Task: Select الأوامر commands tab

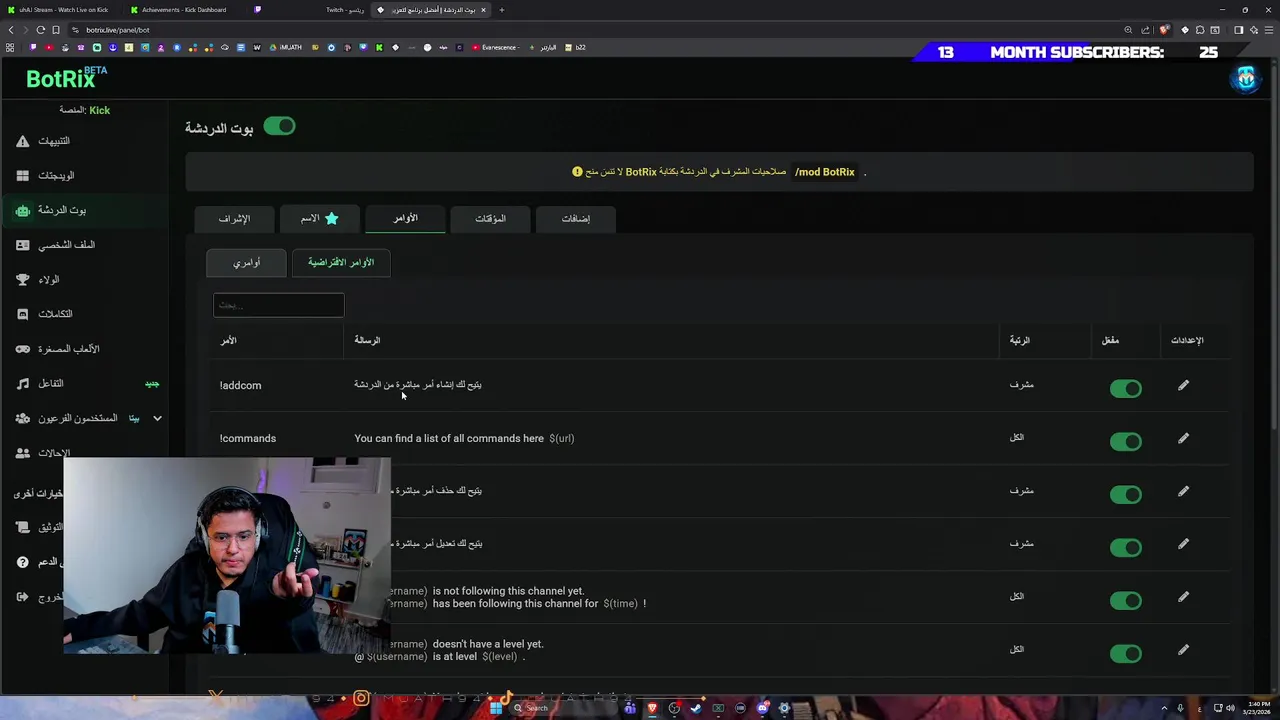Action: [x=405, y=218]
